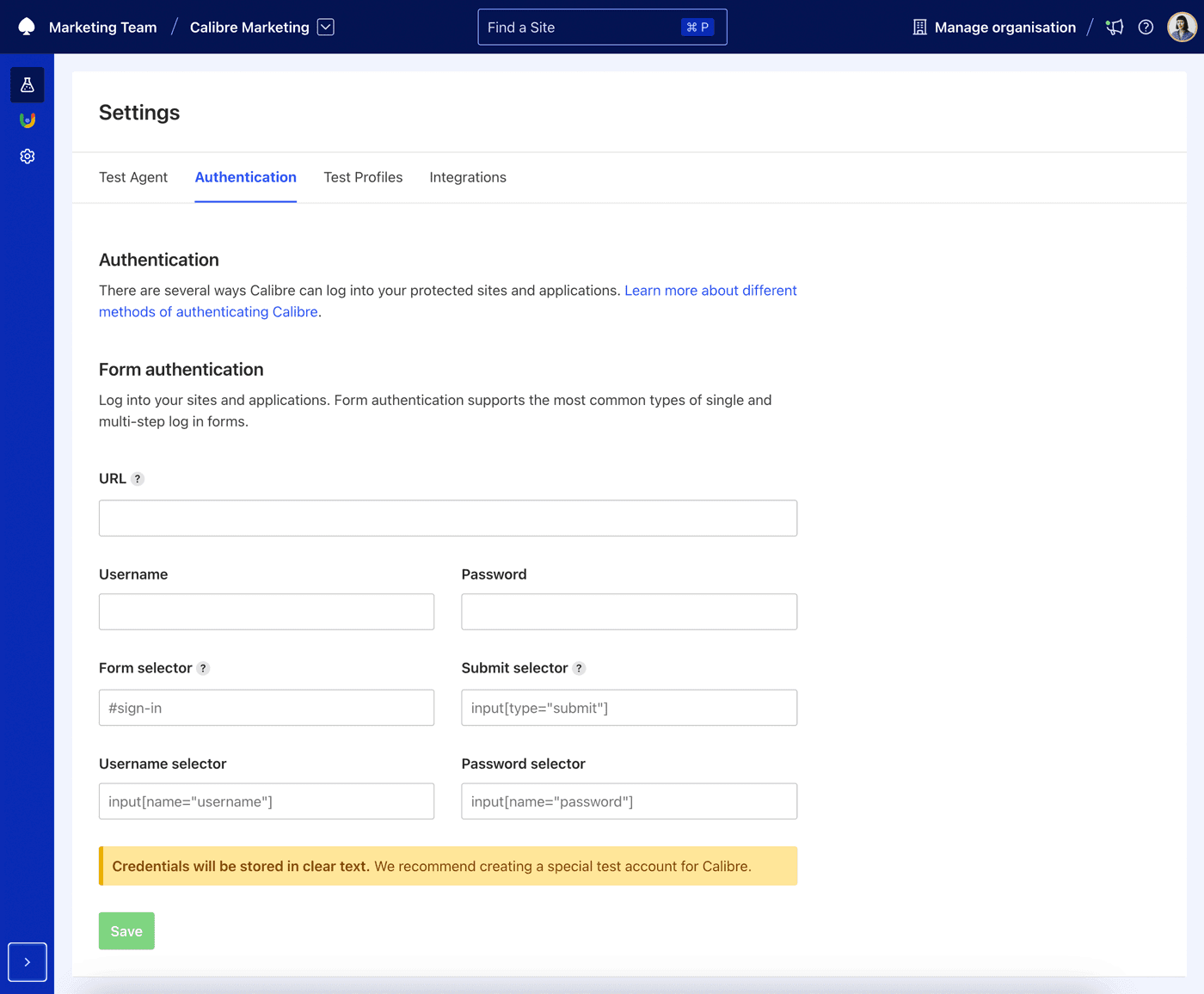The height and width of the screenshot is (994, 1204).
Task: Open Settings via the sidebar gear icon
Action: pos(27,156)
